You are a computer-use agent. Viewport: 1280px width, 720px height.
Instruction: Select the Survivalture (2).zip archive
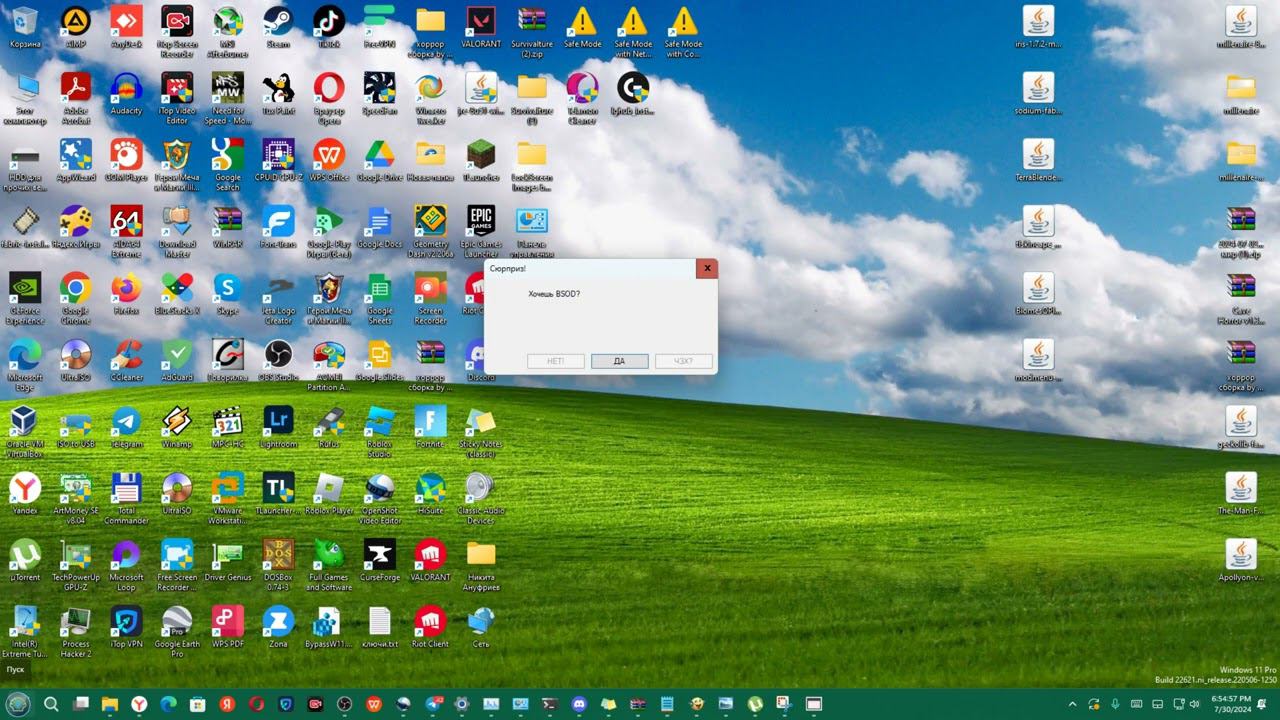(532, 32)
